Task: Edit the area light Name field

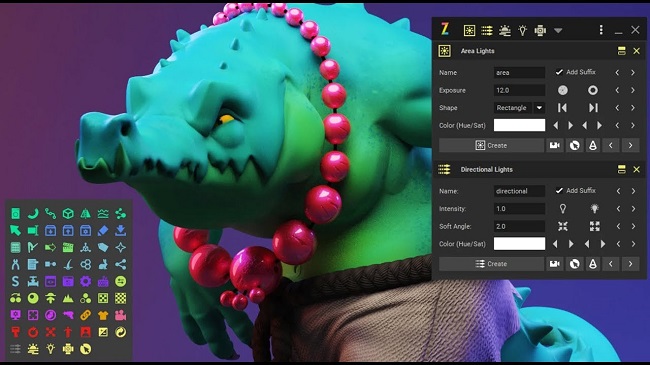Action: (519, 73)
